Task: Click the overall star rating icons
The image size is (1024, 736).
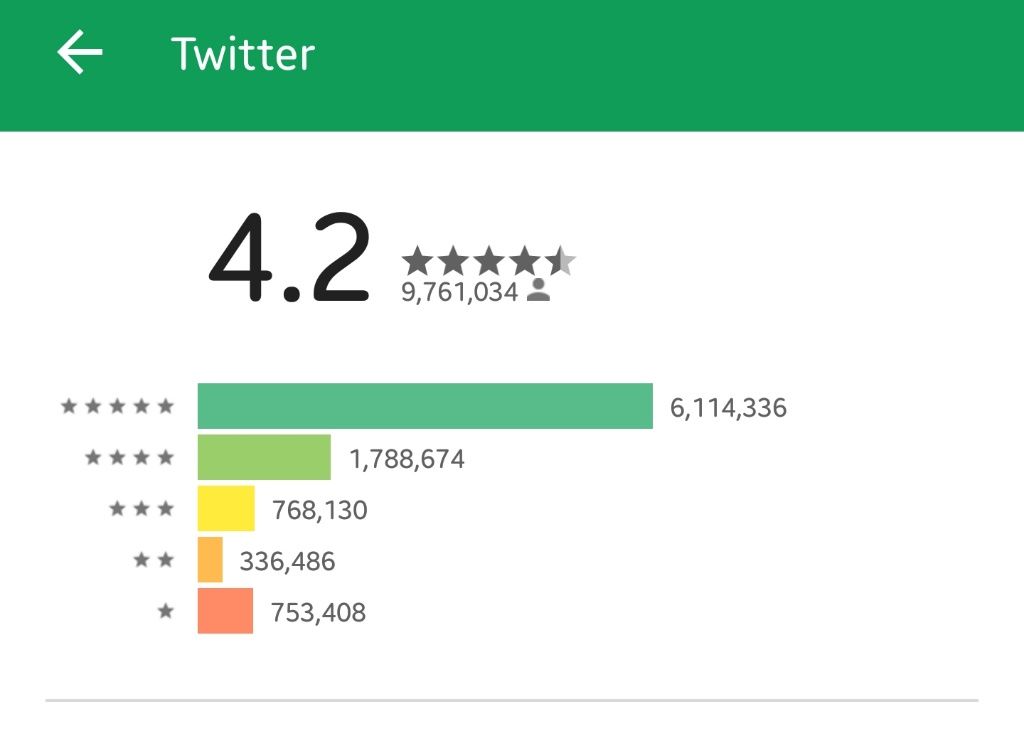Action: (x=488, y=261)
